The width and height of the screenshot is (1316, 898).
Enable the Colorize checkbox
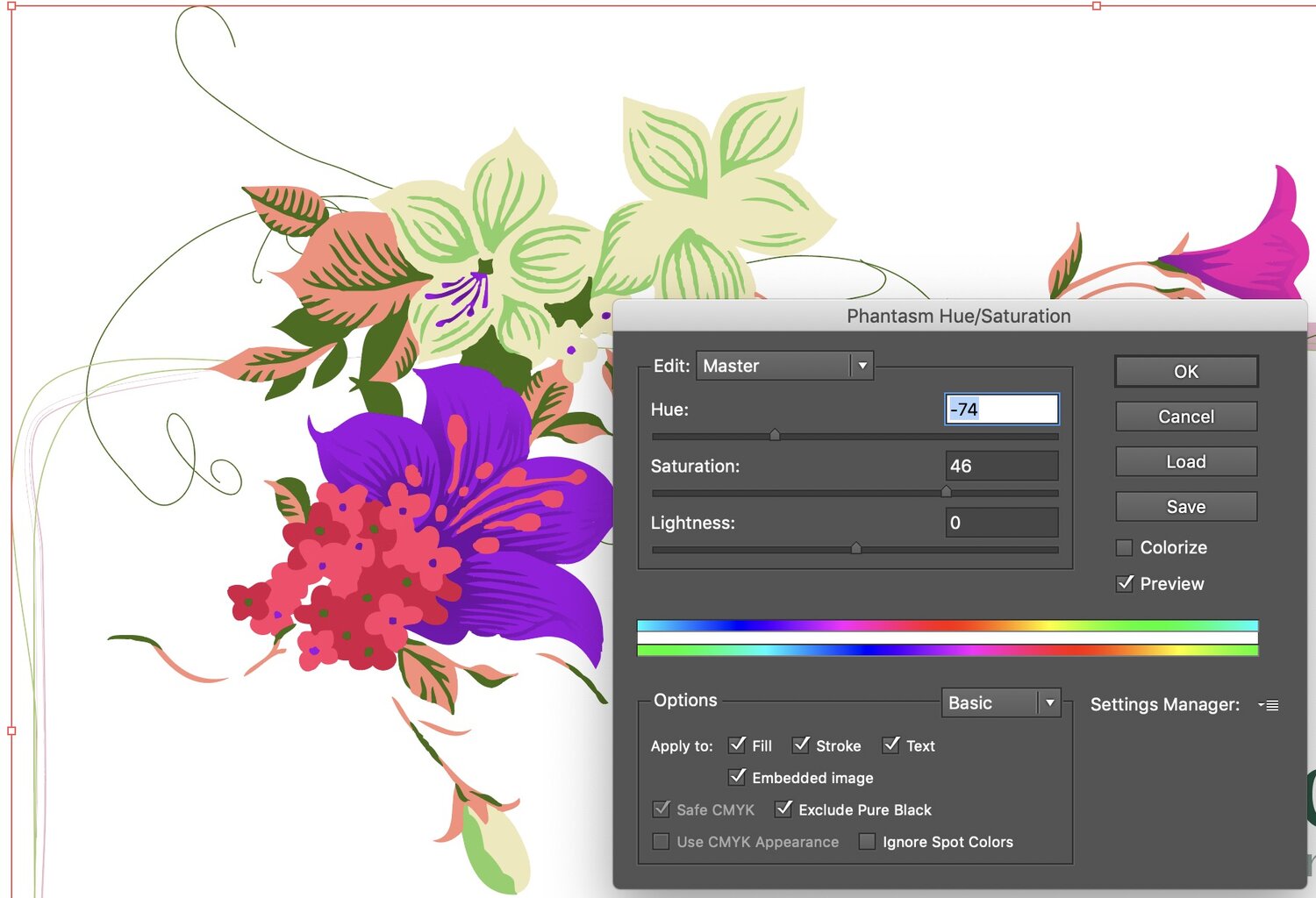click(1124, 548)
